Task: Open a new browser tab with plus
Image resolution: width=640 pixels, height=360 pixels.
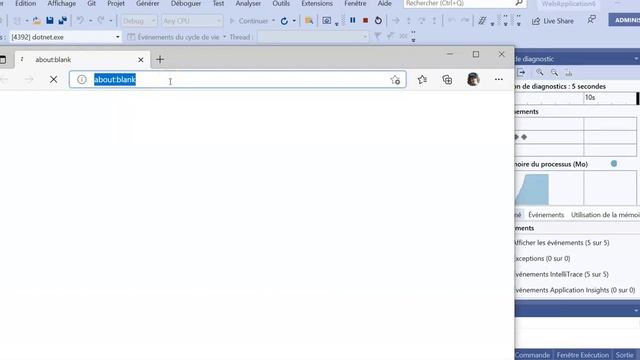Action: pos(160,60)
